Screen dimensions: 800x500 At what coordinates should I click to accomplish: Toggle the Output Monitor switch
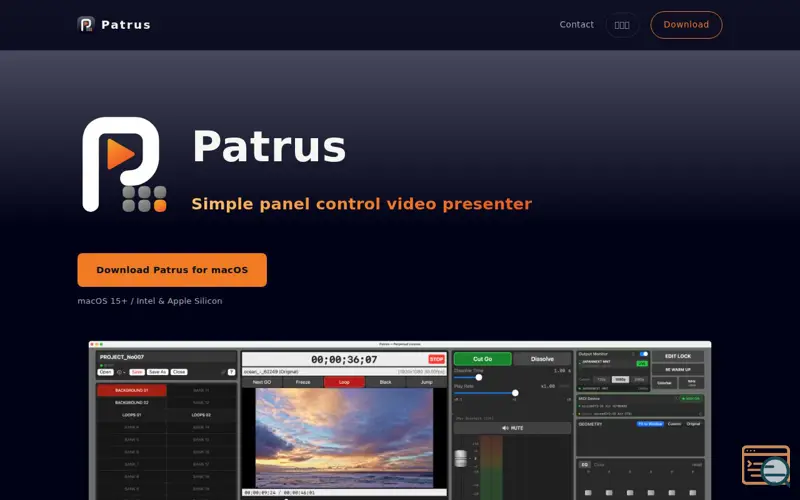[644, 354]
